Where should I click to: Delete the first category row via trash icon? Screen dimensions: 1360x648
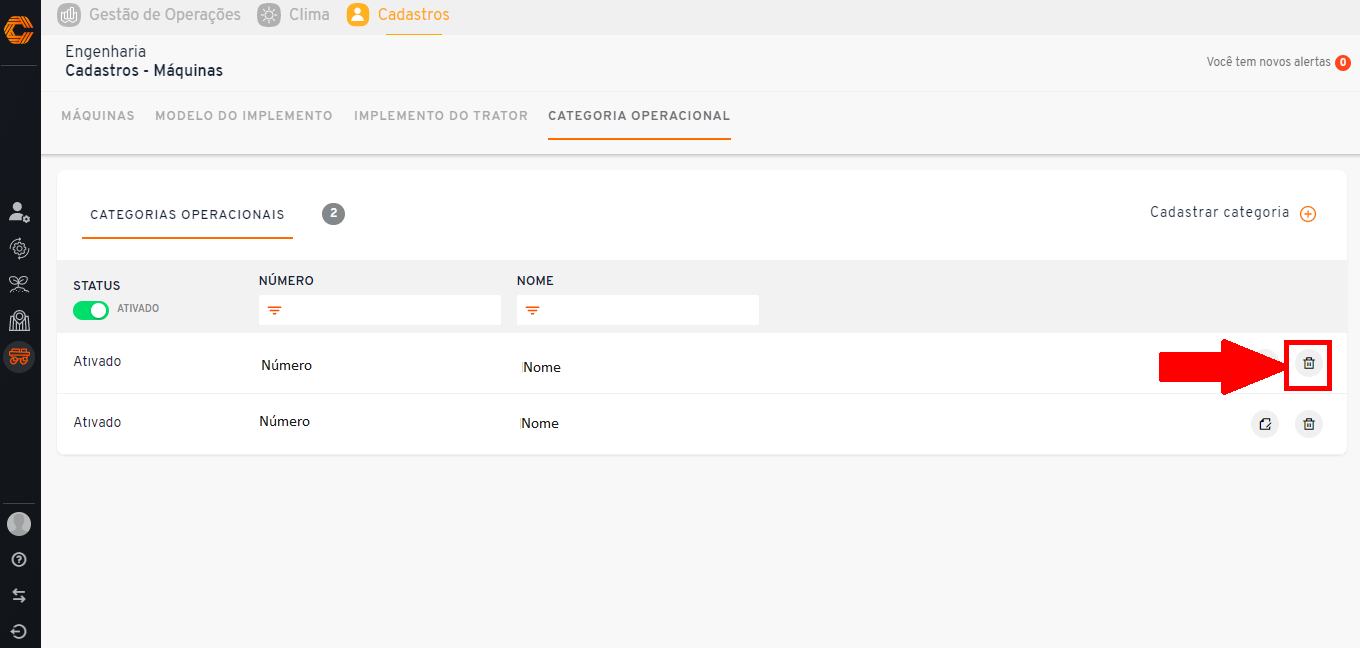(1309, 363)
